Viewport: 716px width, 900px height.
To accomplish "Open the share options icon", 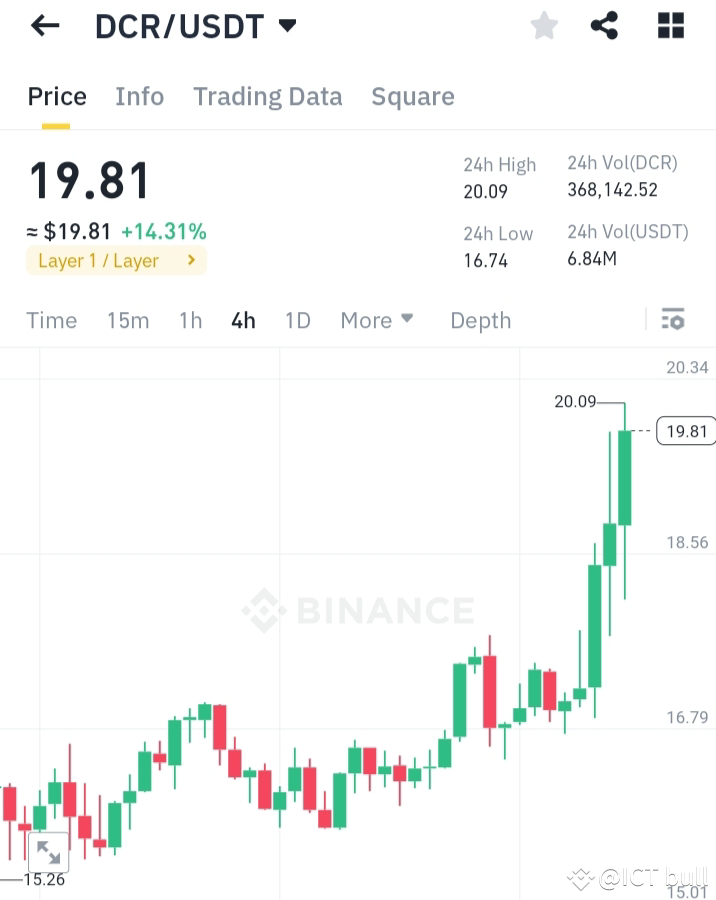I will pyautogui.click(x=603, y=25).
